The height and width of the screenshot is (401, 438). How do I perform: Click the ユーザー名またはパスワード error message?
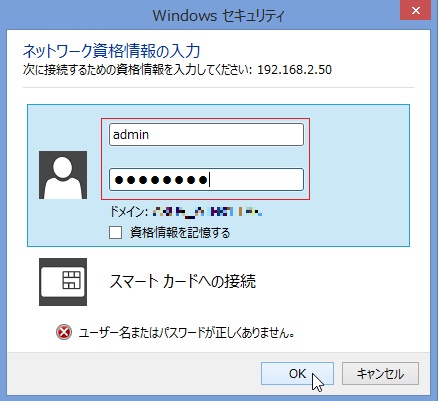[x=186, y=333]
